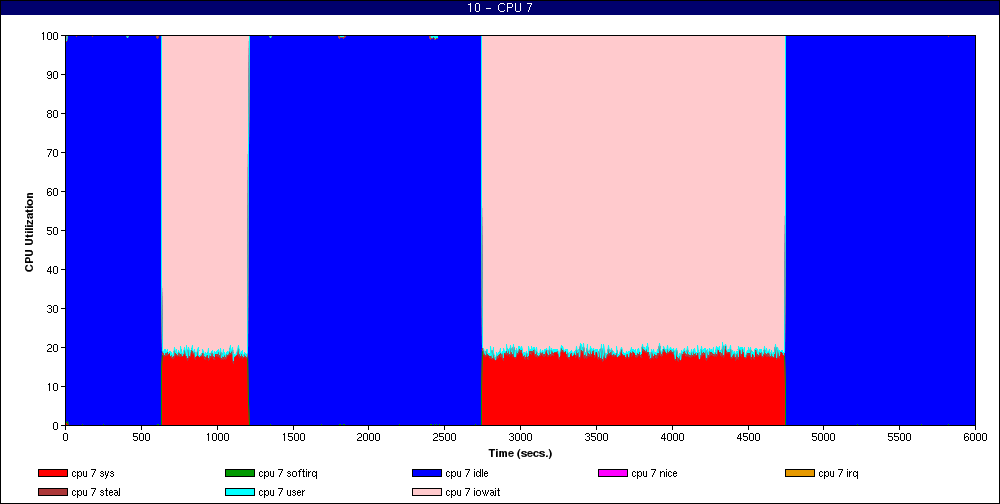
Task: Click the narrow red sys area near 1000 seconds
Action: click(x=205, y=390)
